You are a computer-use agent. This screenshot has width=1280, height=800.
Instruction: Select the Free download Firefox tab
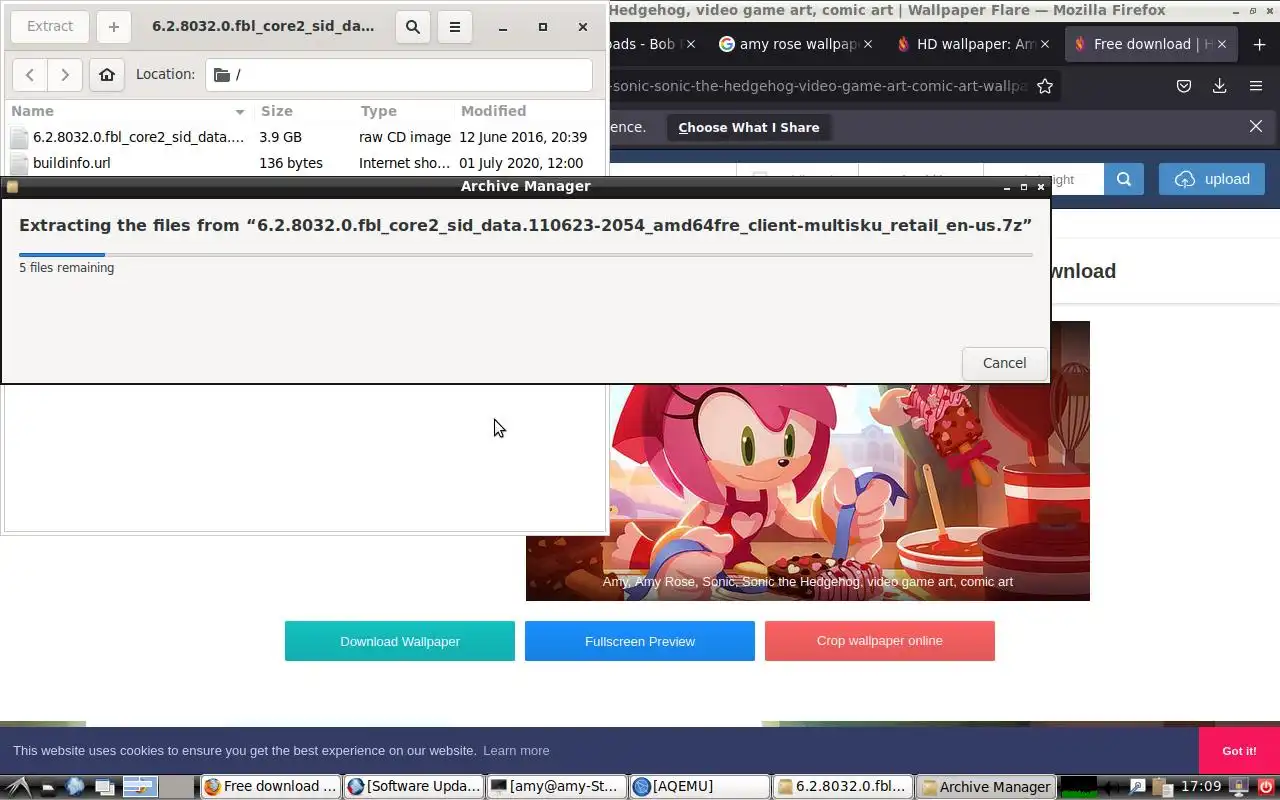click(x=1150, y=44)
